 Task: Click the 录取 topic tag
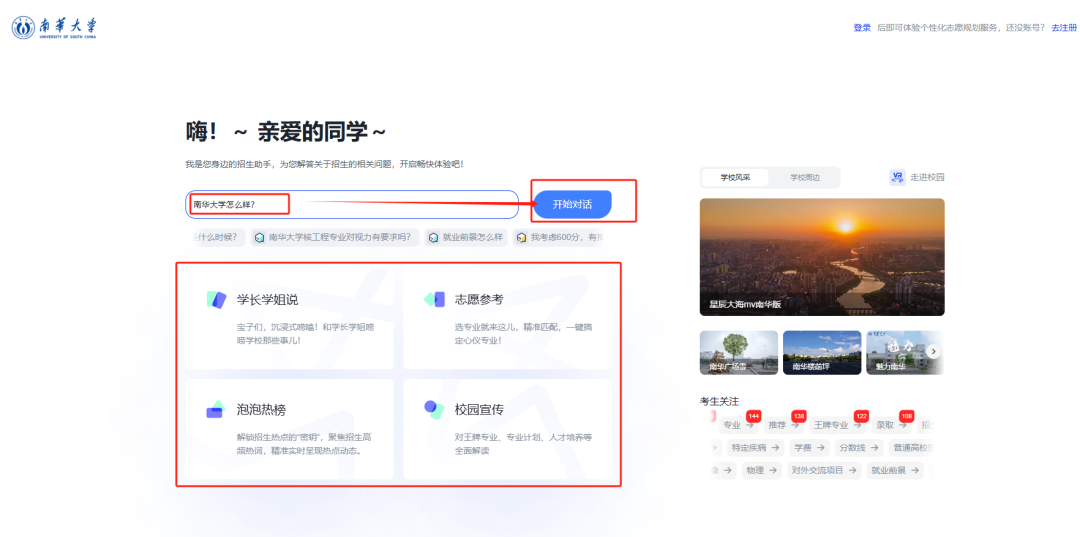pyautogui.click(x=892, y=425)
